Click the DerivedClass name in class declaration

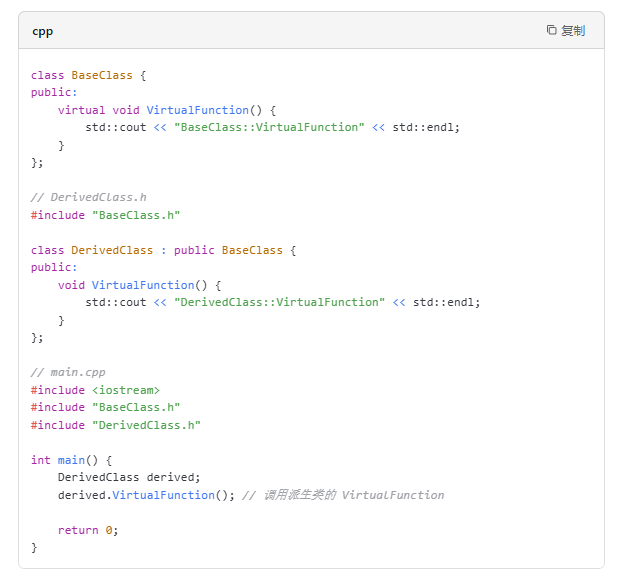click(x=112, y=250)
